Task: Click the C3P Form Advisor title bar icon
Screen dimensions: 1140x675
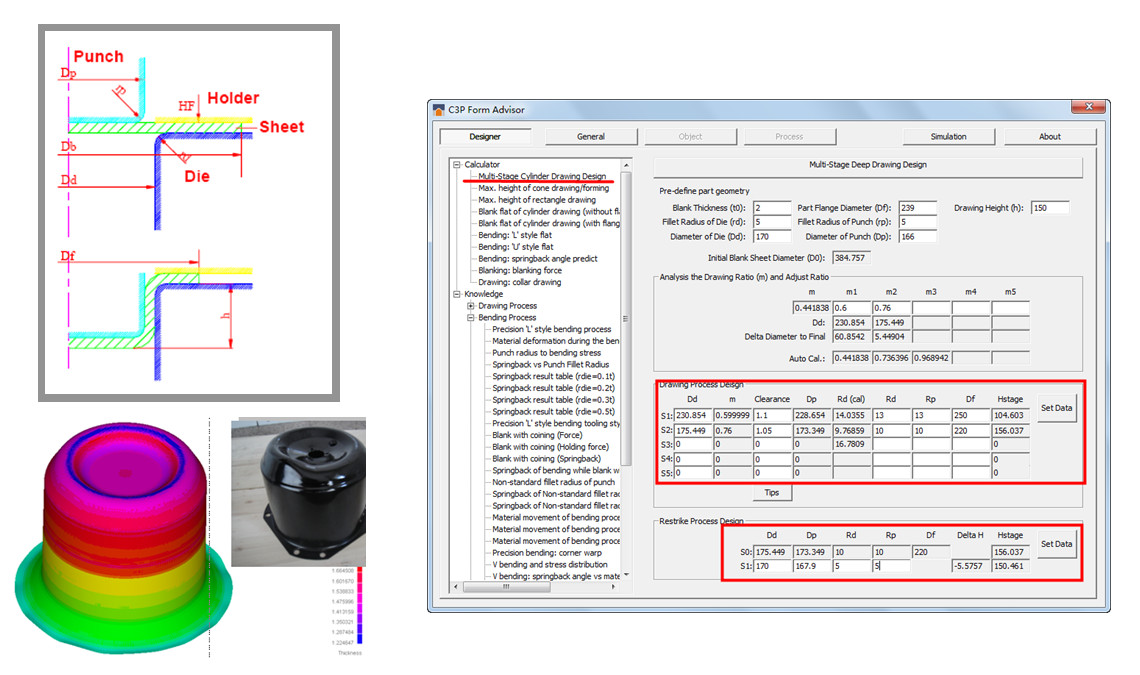Action: tap(439, 110)
